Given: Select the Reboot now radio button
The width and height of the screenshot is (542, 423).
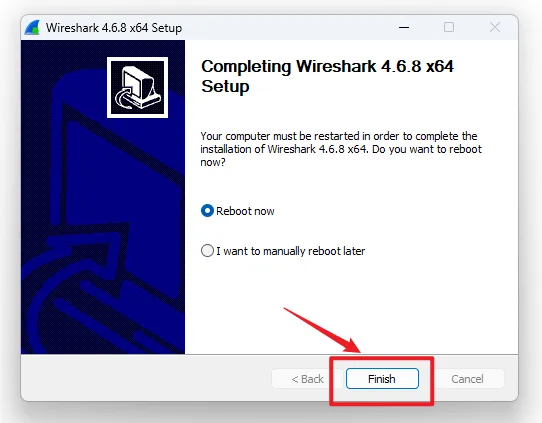Looking at the screenshot, I should [207, 211].
